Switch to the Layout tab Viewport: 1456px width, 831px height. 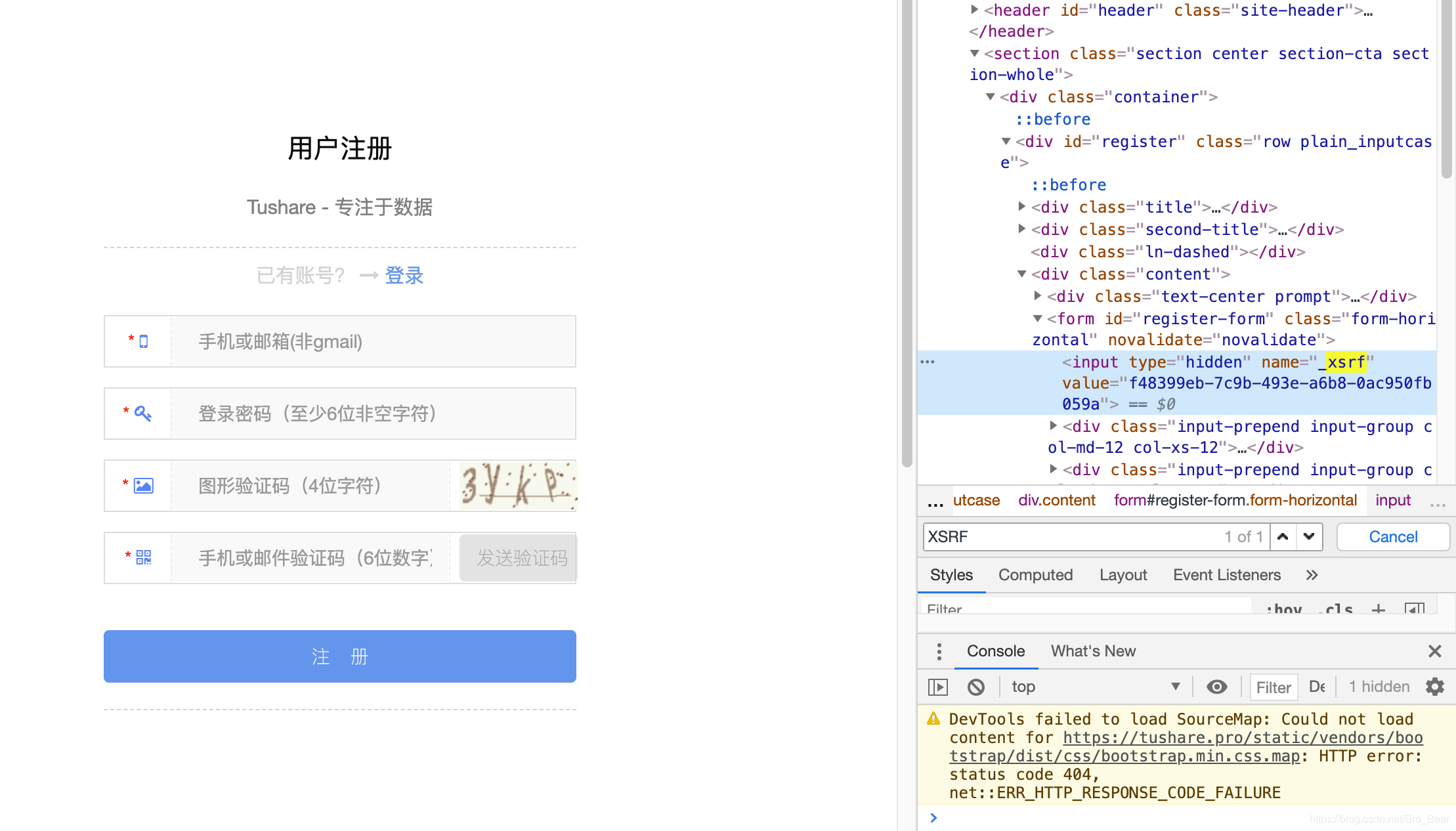[1123, 575]
